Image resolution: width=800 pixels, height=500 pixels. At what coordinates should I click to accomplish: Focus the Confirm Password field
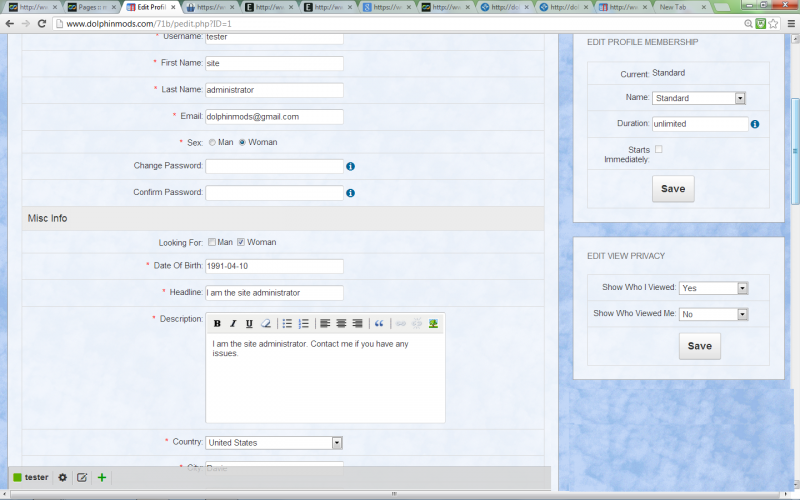click(x=274, y=193)
